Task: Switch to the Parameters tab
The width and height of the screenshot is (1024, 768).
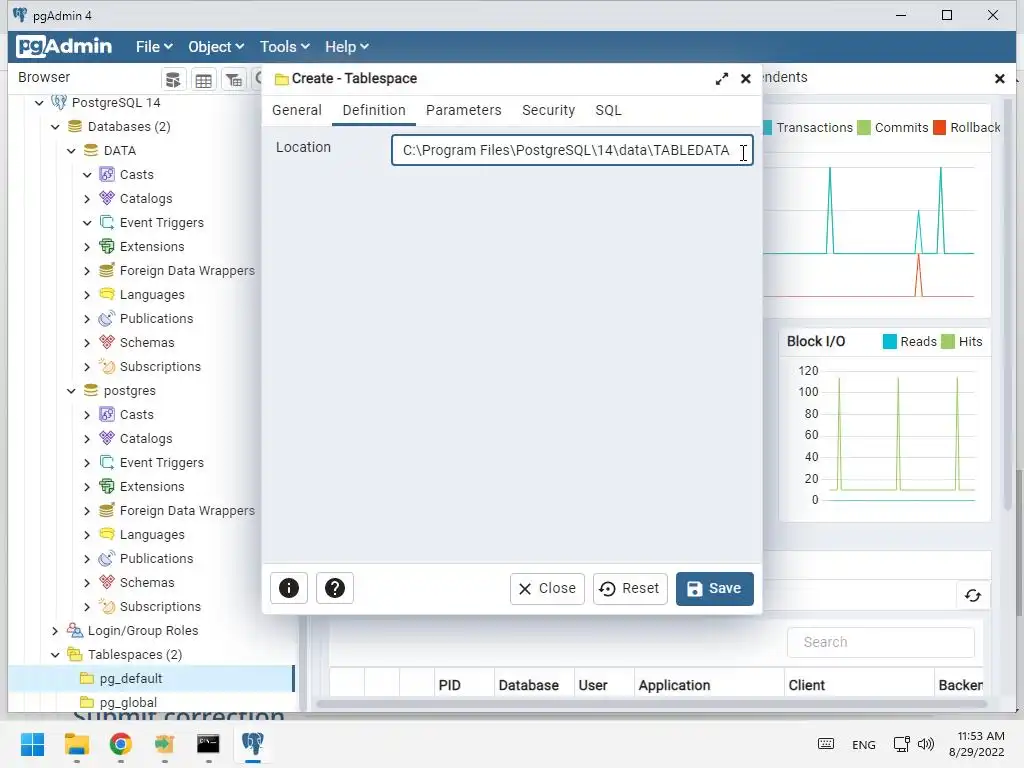Action: [464, 110]
